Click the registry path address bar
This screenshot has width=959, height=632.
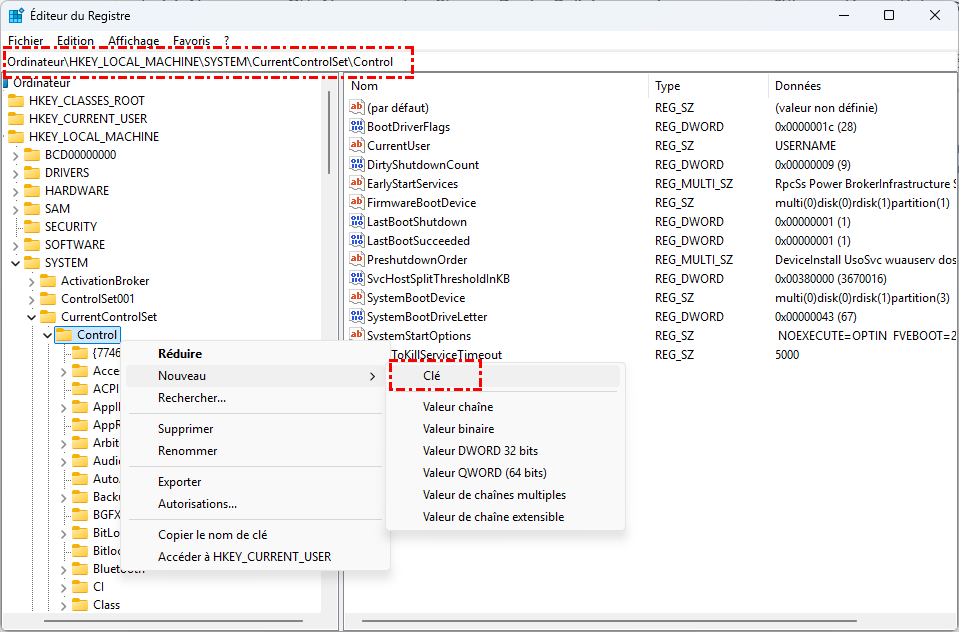click(200, 62)
